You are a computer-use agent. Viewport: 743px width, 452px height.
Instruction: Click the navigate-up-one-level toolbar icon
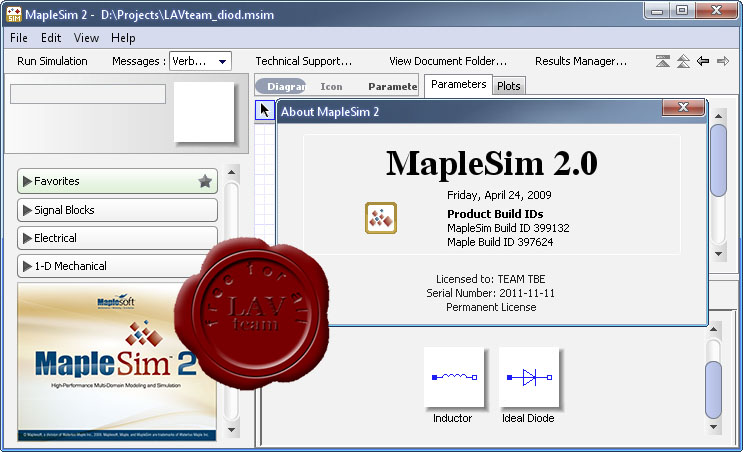(x=683, y=61)
